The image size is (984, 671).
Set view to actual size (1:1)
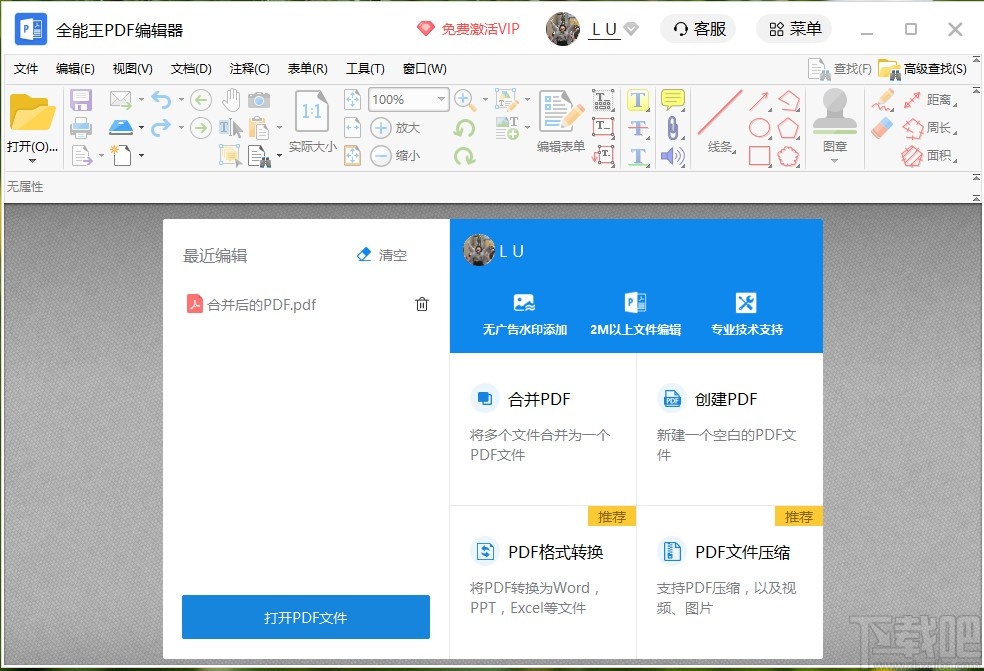pos(312,122)
